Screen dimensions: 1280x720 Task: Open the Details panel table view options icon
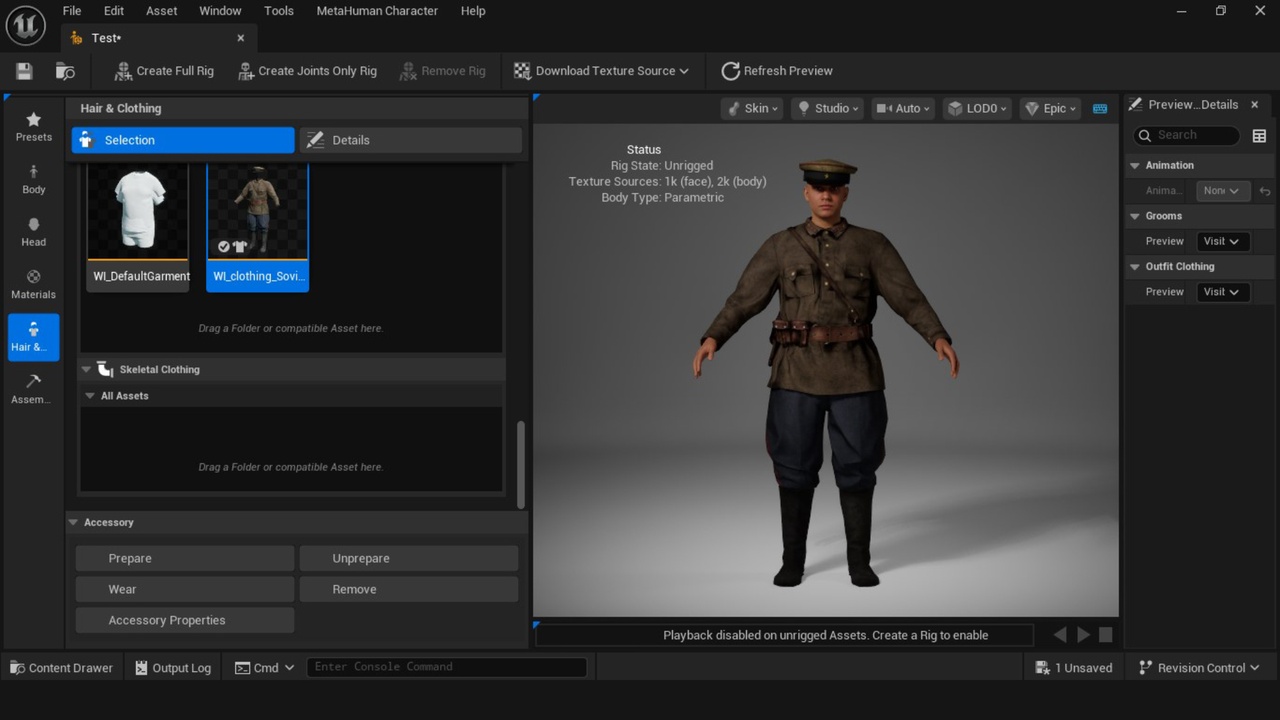[x=1259, y=136]
